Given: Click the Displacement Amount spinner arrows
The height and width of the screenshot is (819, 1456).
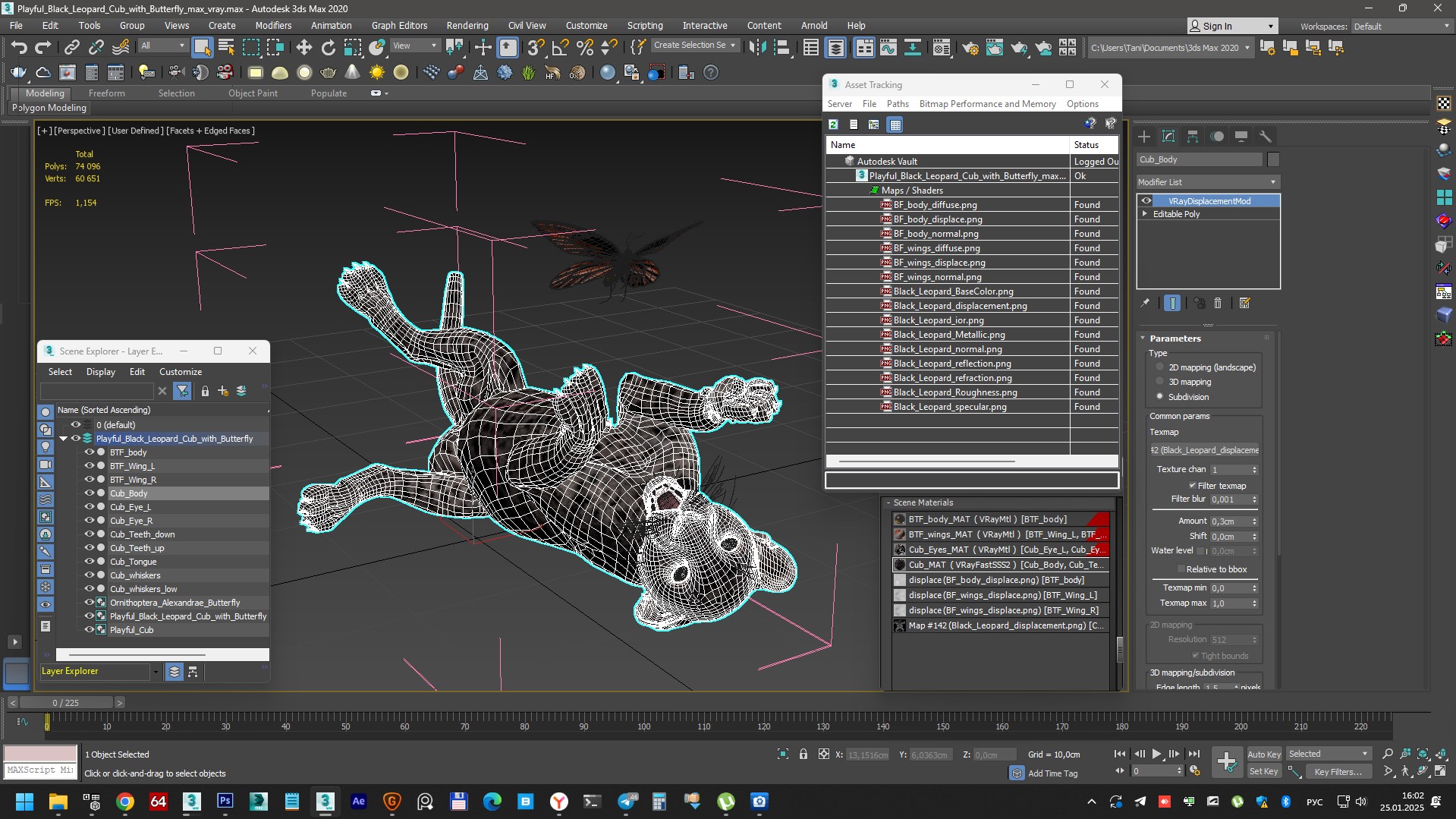Looking at the screenshot, I should tap(1254, 521).
